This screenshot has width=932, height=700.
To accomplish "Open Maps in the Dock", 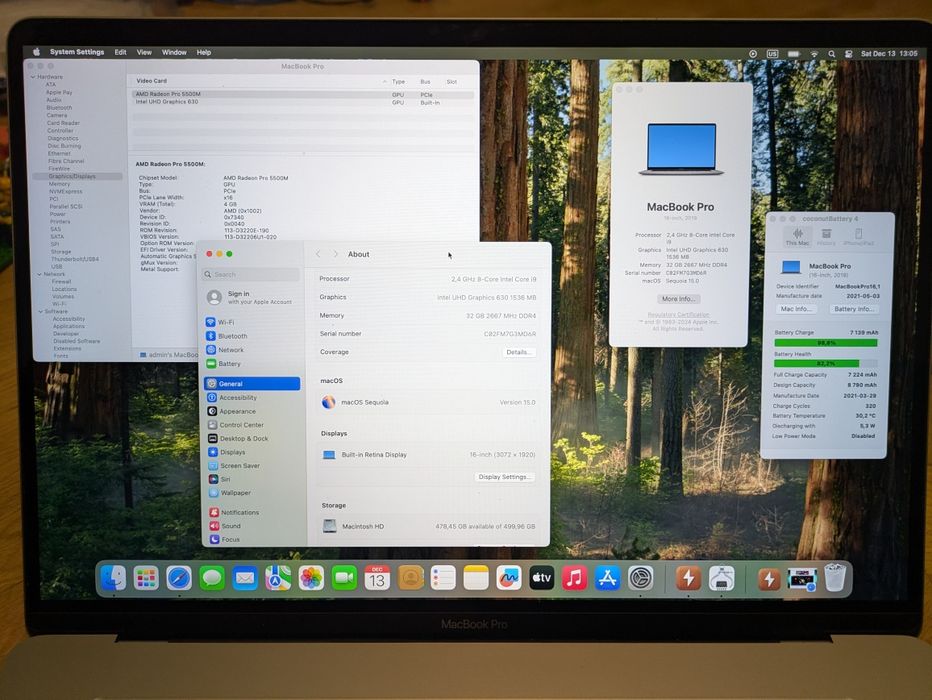I will 278,578.
